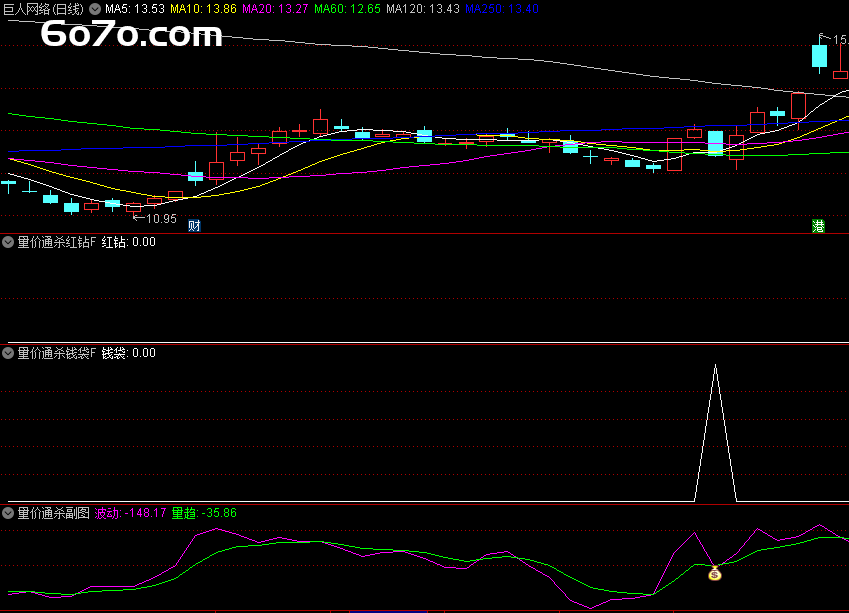Click the 波动: -148.17 value

point(130,513)
